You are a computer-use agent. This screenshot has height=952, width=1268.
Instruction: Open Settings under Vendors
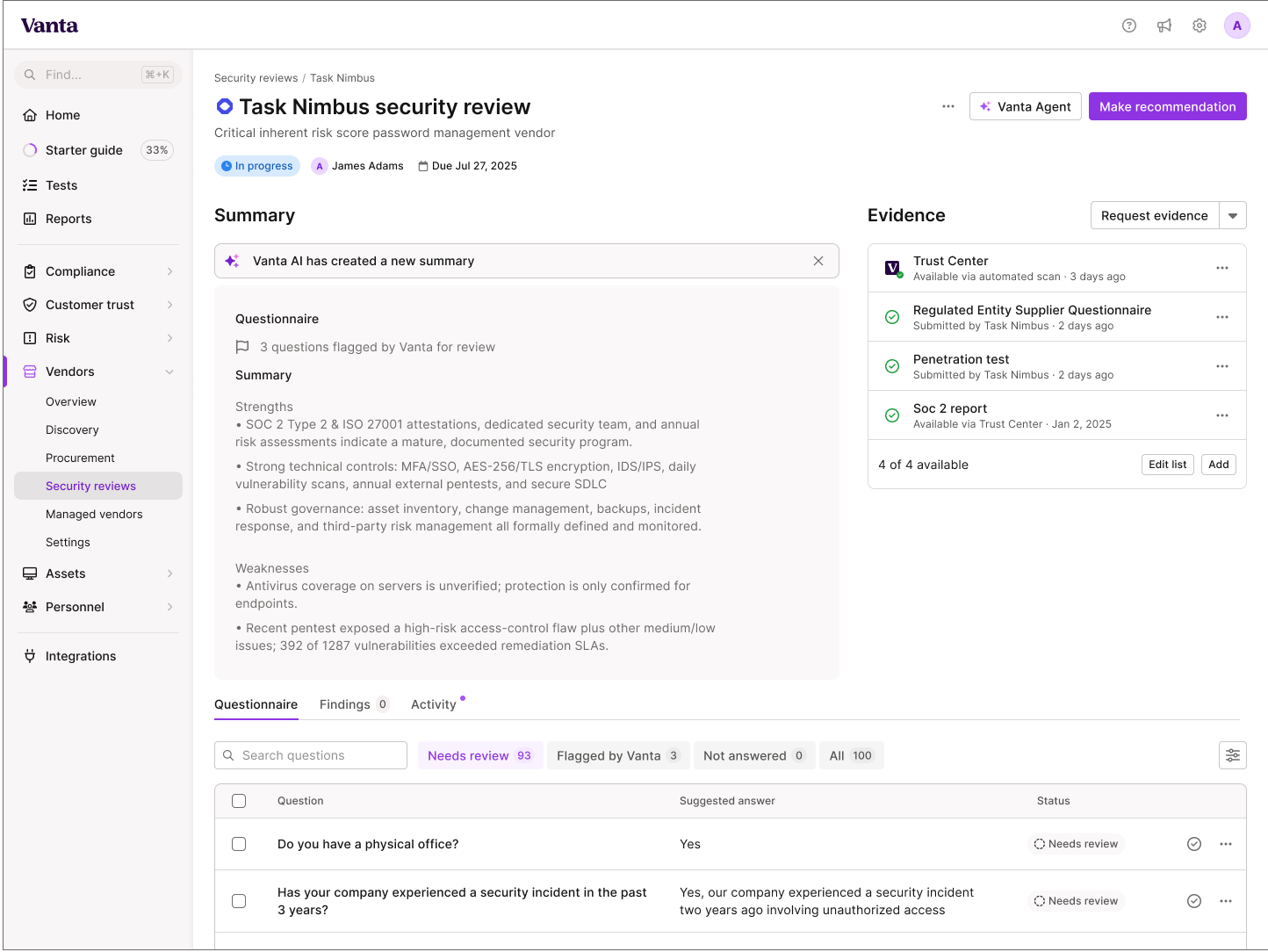pos(98,542)
